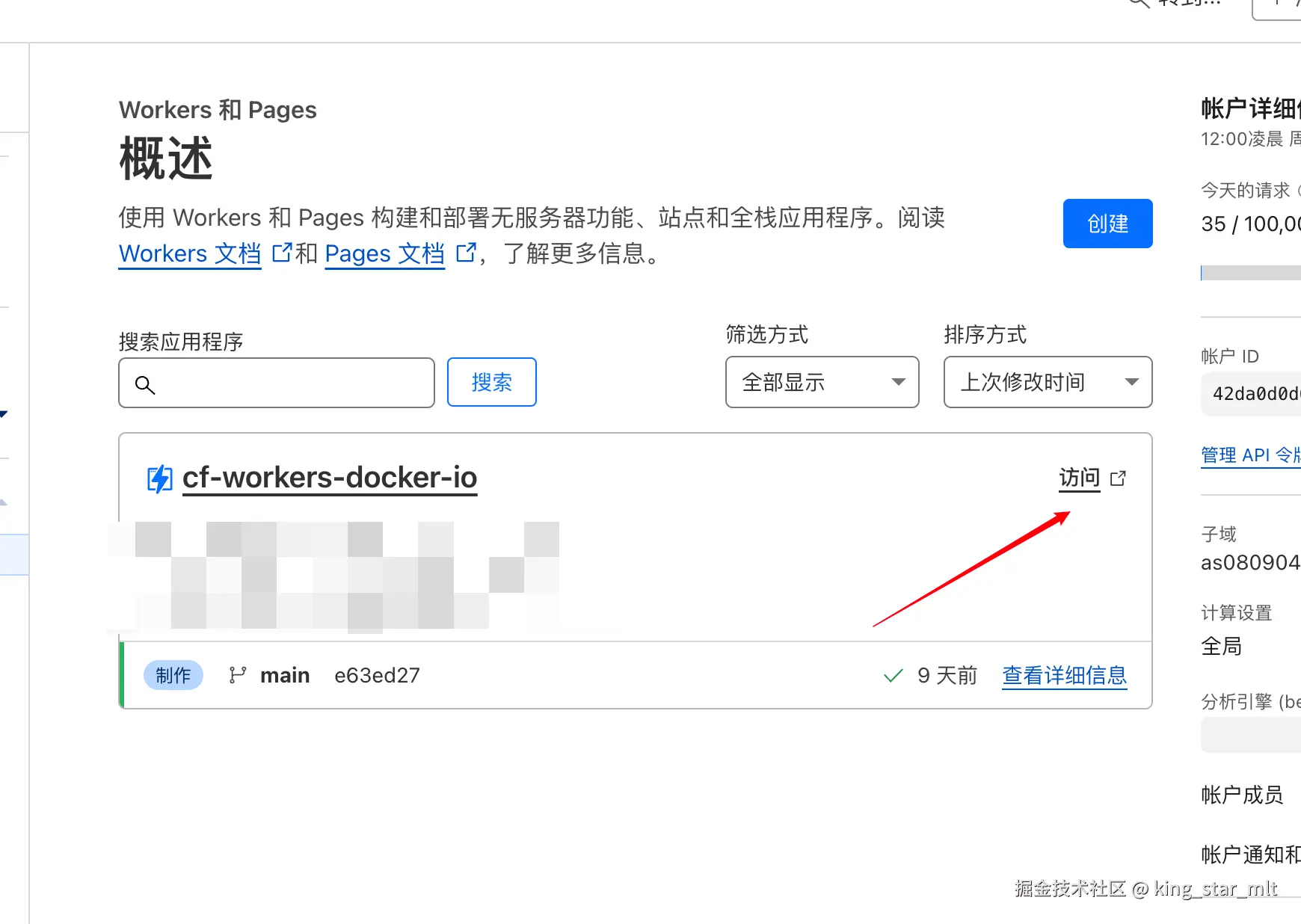The height and width of the screenshot is (924, 1301).
Task: Click the 制作 environment badge
Action: 173,675
